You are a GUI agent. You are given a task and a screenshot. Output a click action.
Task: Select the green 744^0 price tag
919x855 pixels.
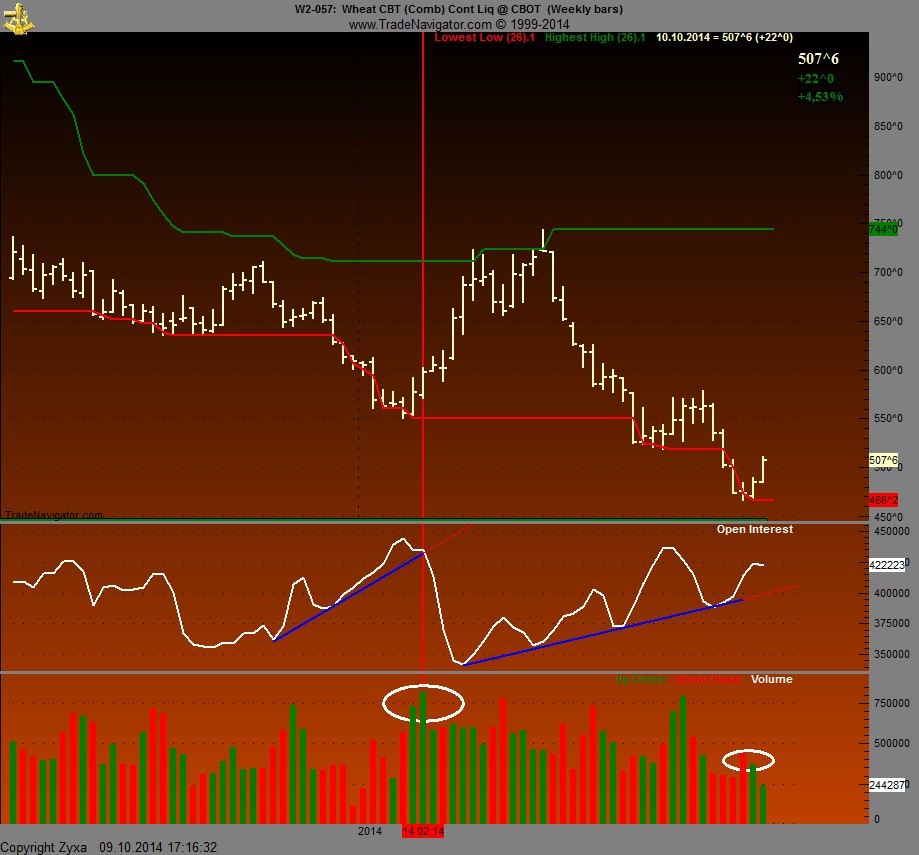[884, 230]
